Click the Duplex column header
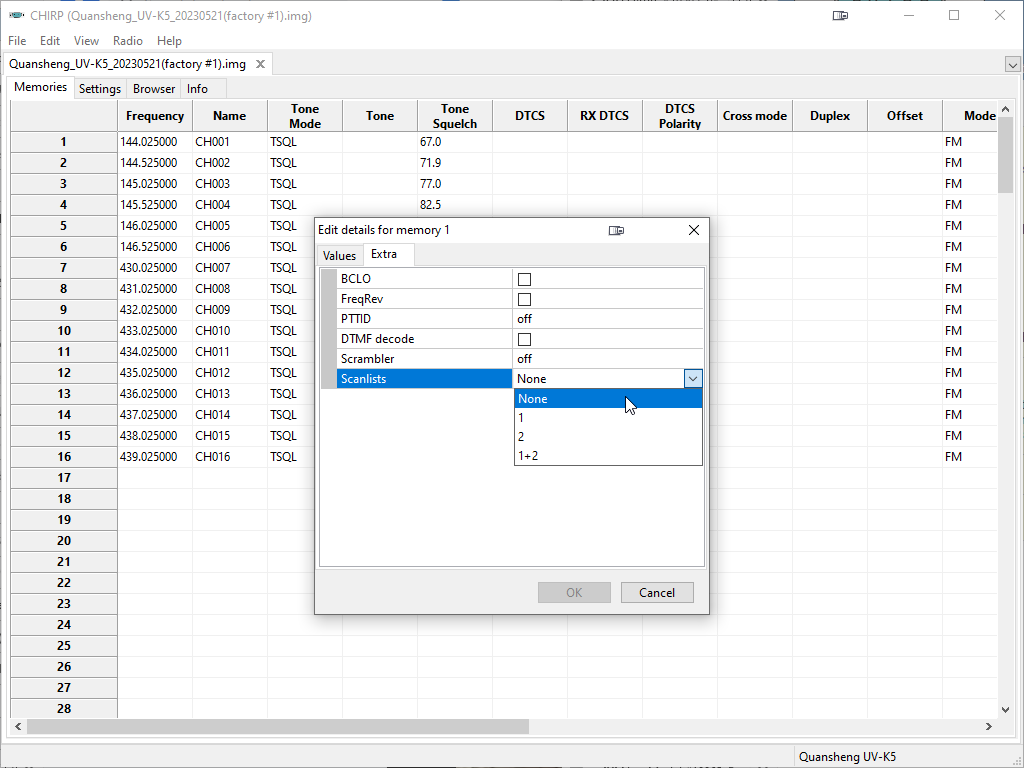Viewport: 1024px width, 768px height. pos(830,116)
